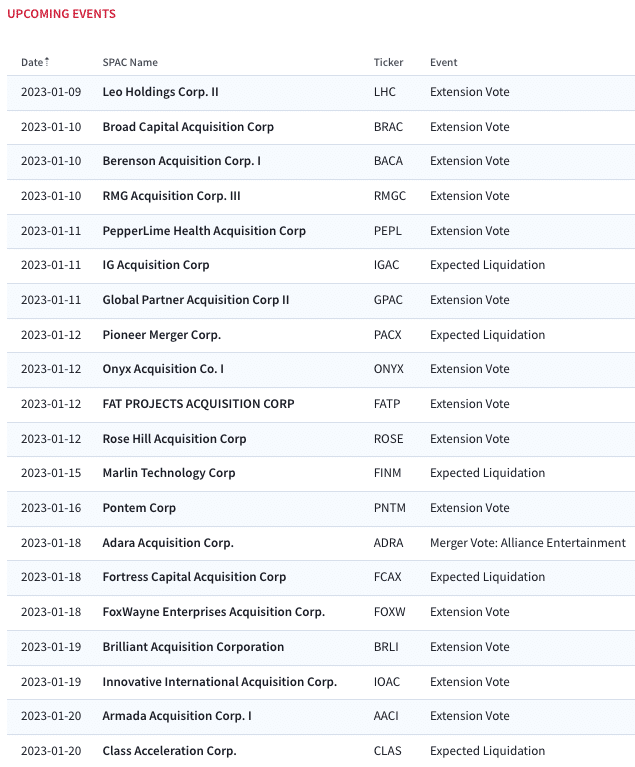Viewport: 635px width, 767px height.
Task: Click the Event column header
Action: pos(444,62)
